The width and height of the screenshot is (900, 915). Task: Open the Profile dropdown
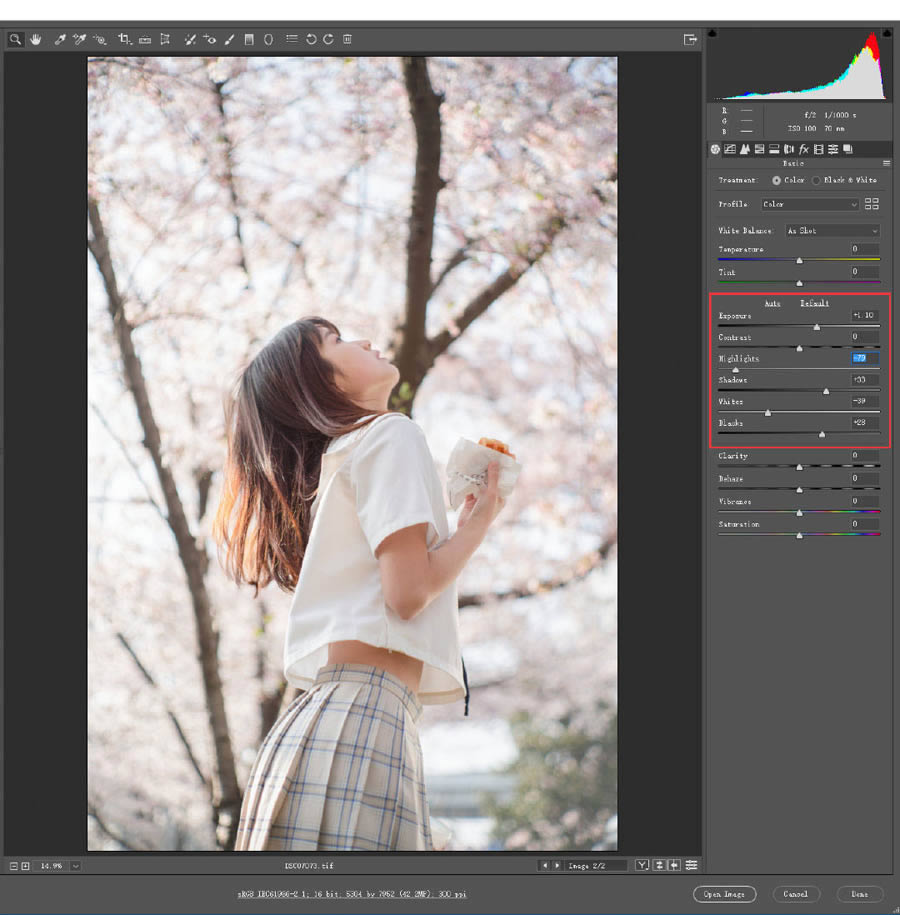click(809, 204)
